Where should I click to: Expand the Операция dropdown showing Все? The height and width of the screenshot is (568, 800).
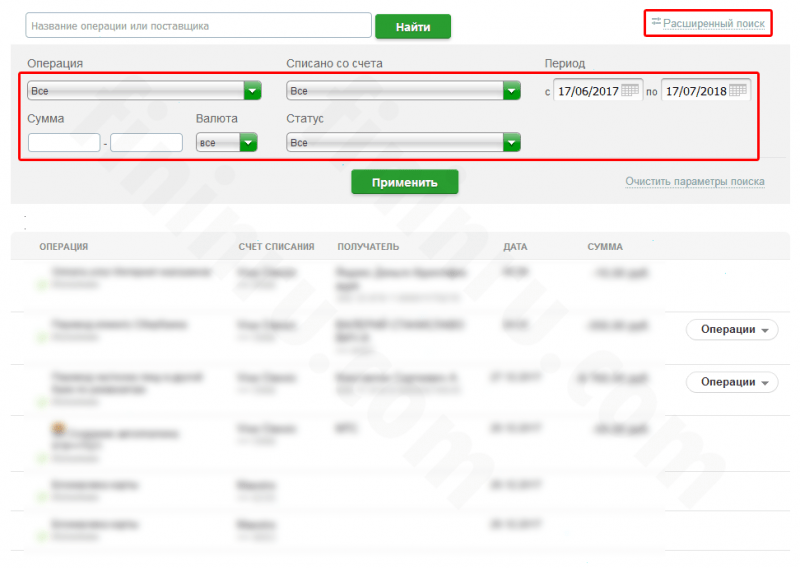pyautogui.click(x=144, y=91)
